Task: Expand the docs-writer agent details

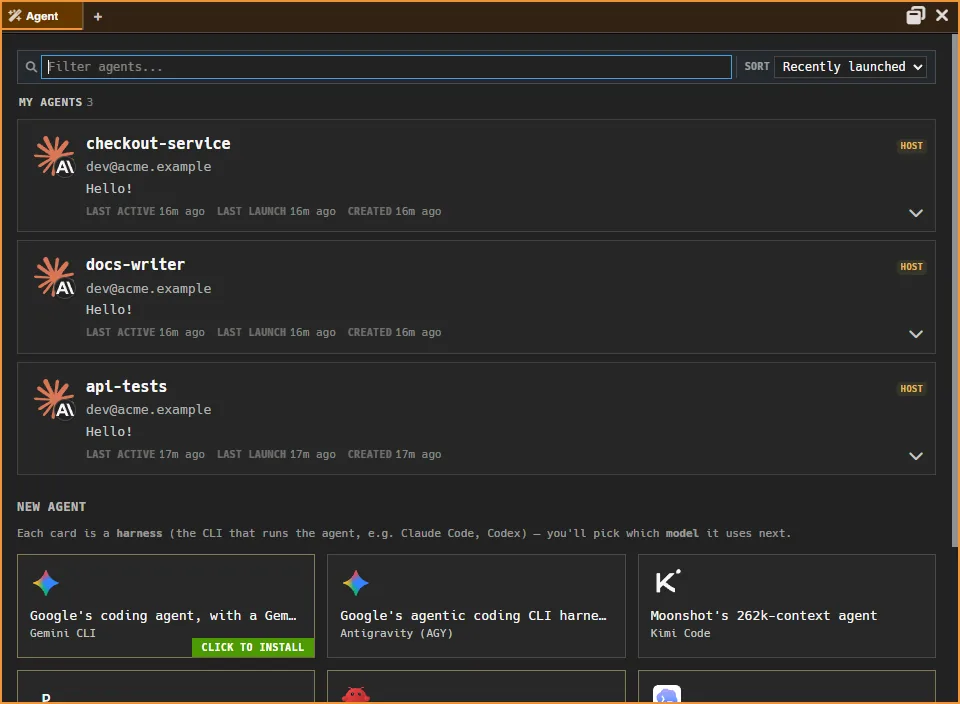Action: click(x=916, y=334)
